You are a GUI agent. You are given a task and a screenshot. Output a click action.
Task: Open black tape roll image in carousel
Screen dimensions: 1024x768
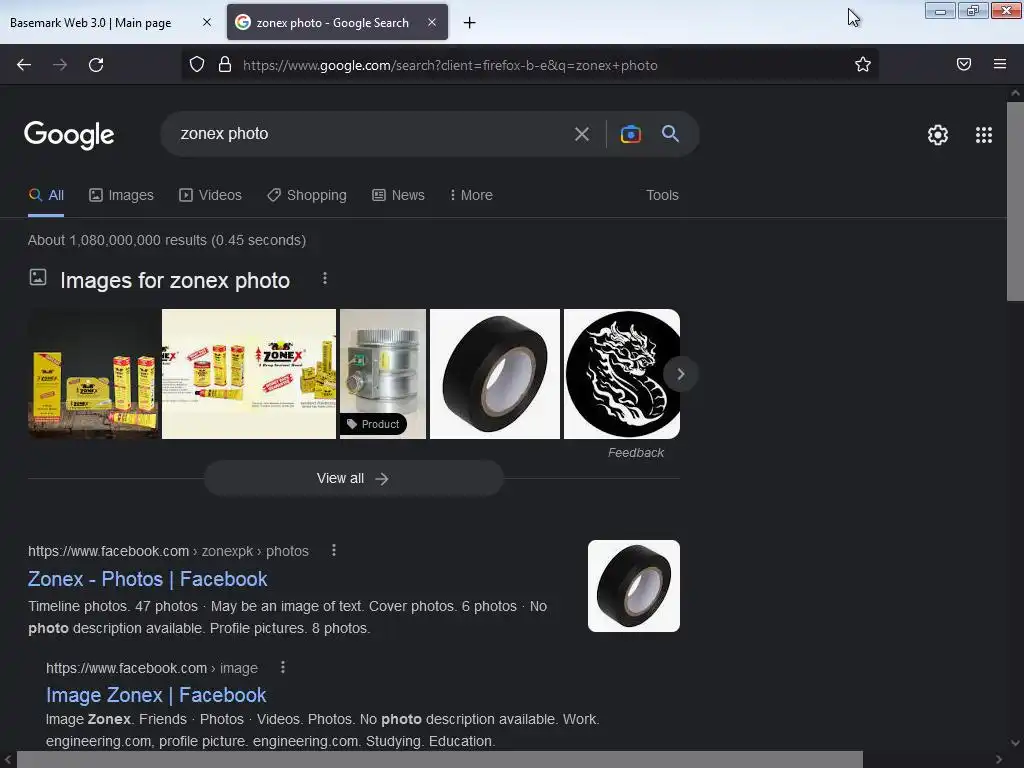click(495, 374)
